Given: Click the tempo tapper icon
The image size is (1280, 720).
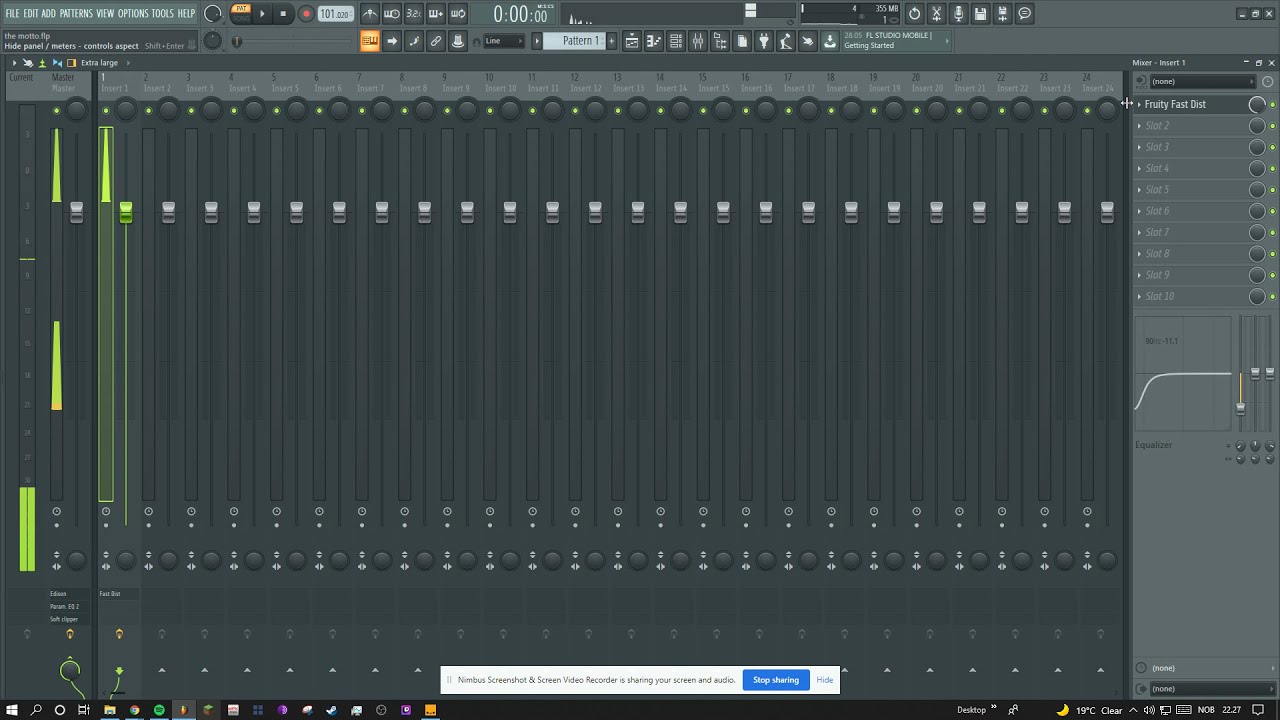Looking at the screenshot, I should click(x=786, y=41).
